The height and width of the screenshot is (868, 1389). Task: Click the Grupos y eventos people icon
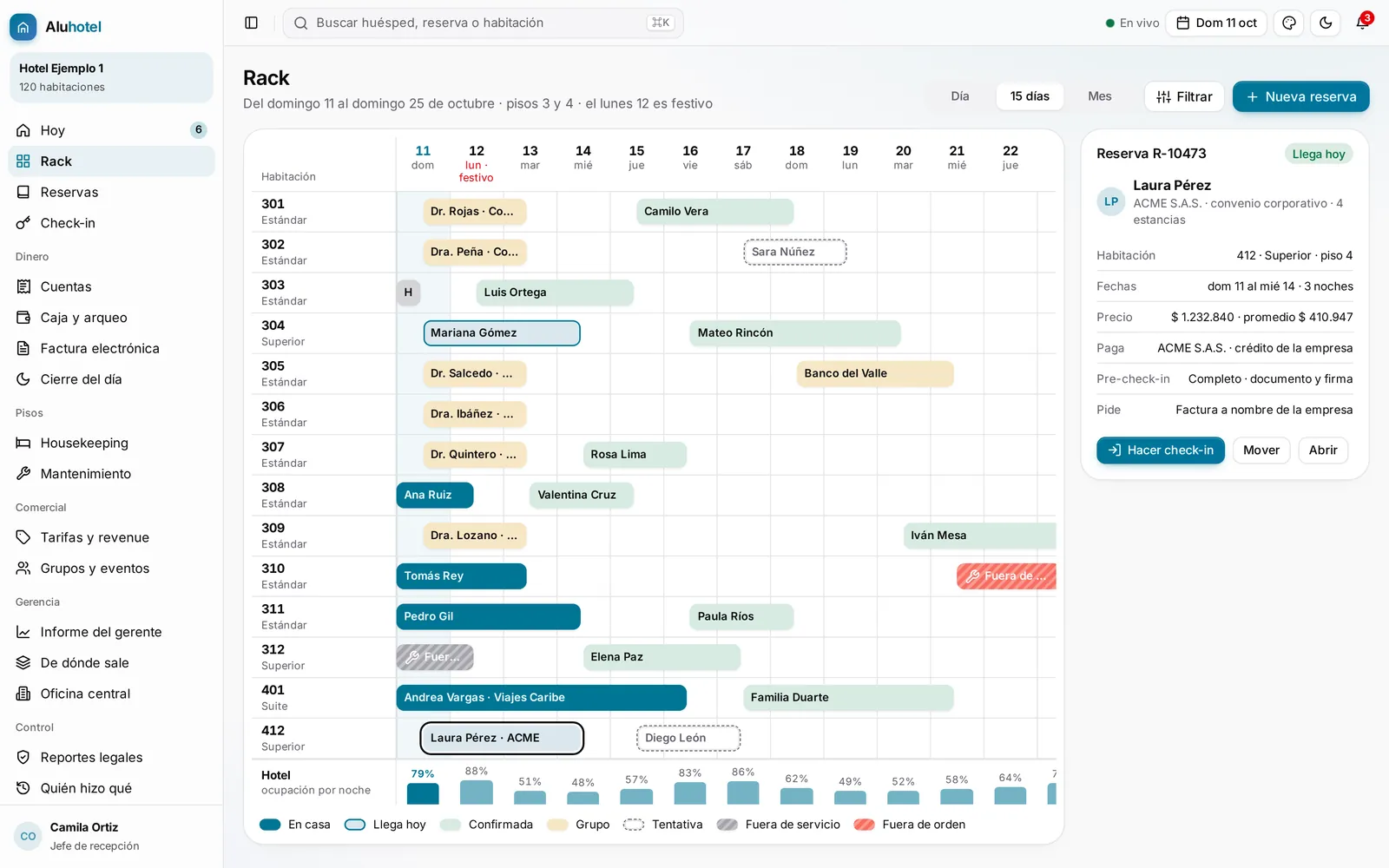pos(23,569)
